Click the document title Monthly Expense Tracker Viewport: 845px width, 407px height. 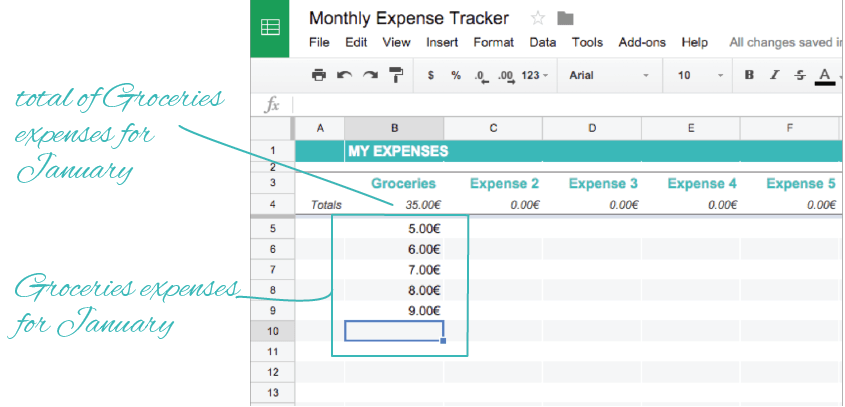point(409,18)
